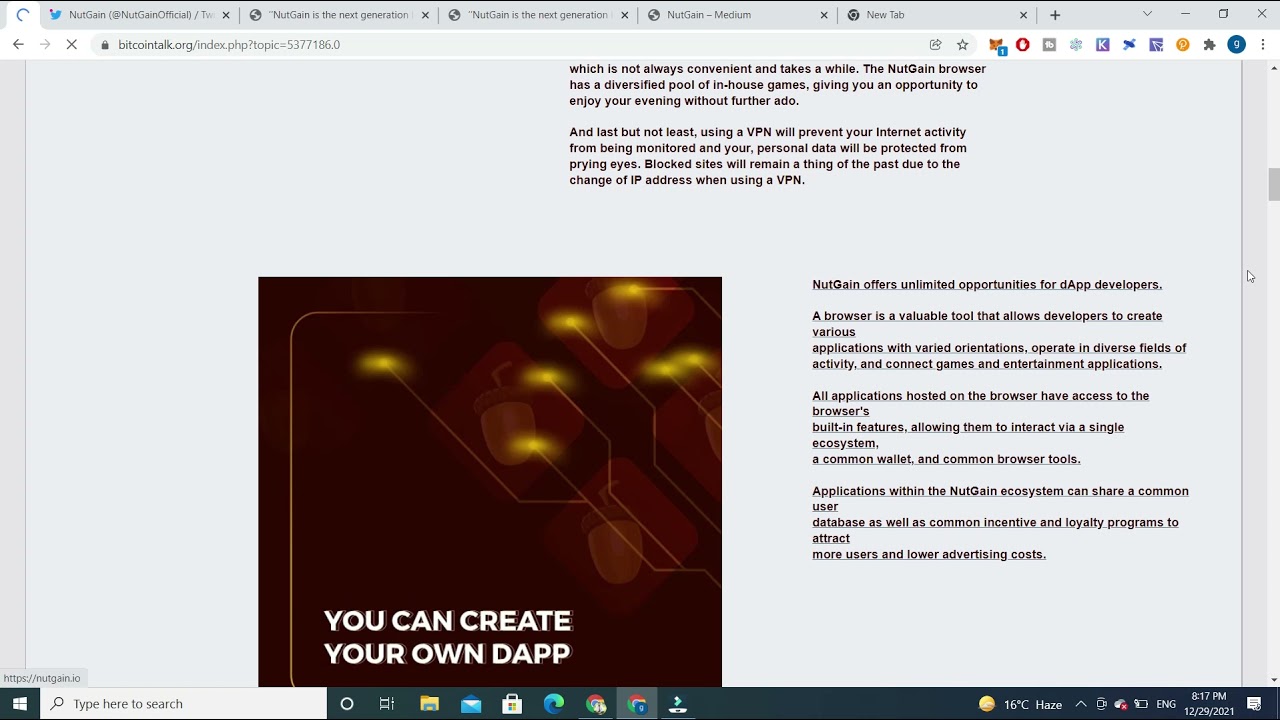Open a new tab with plus button
Image resolution: width=1280 pixels, height=720 pixels.
pyautogui.click(x=1055, y=15)
